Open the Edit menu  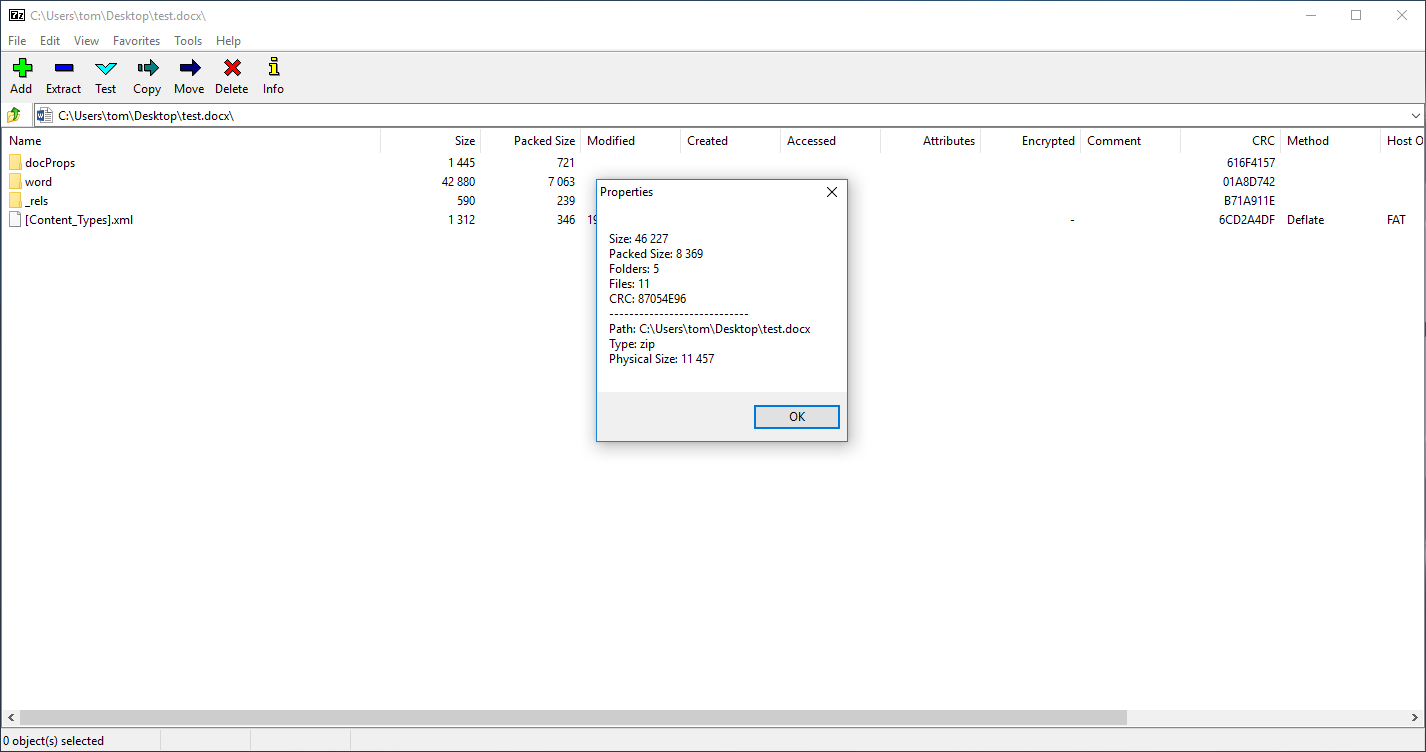(x=50, y=41)
